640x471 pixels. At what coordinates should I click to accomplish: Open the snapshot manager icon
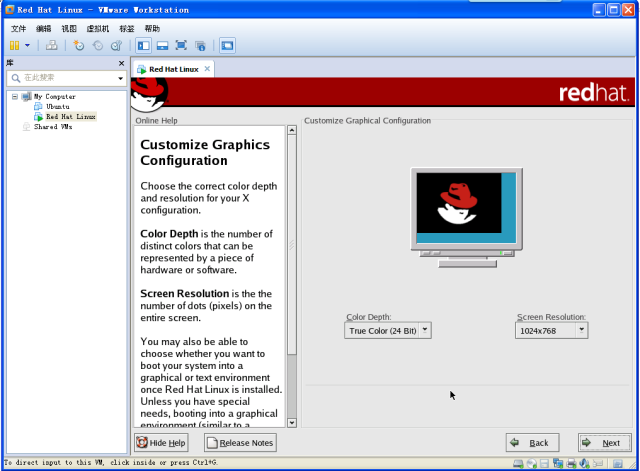coord(116,45)
